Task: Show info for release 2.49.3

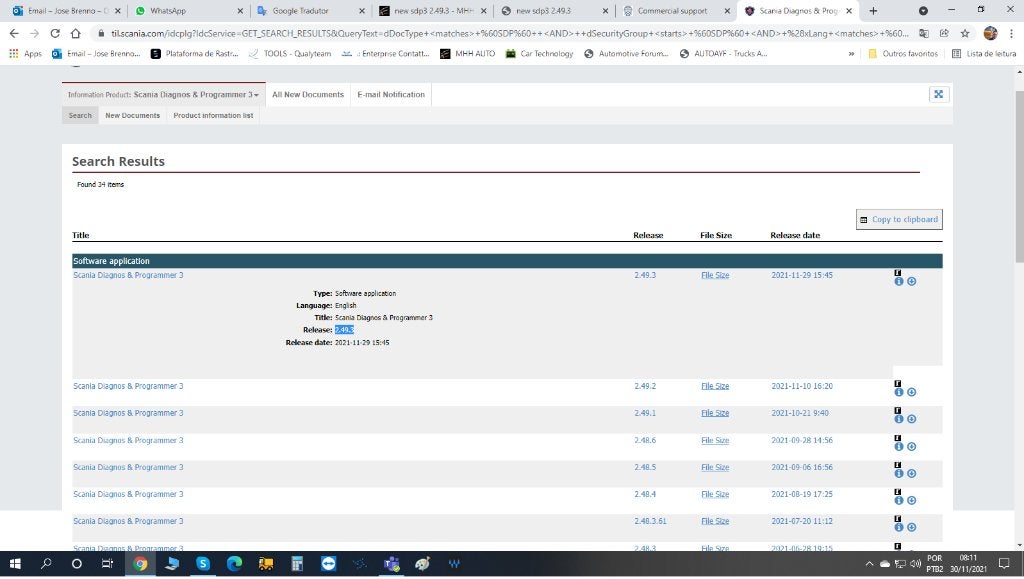Action: [x=899, y=281]
